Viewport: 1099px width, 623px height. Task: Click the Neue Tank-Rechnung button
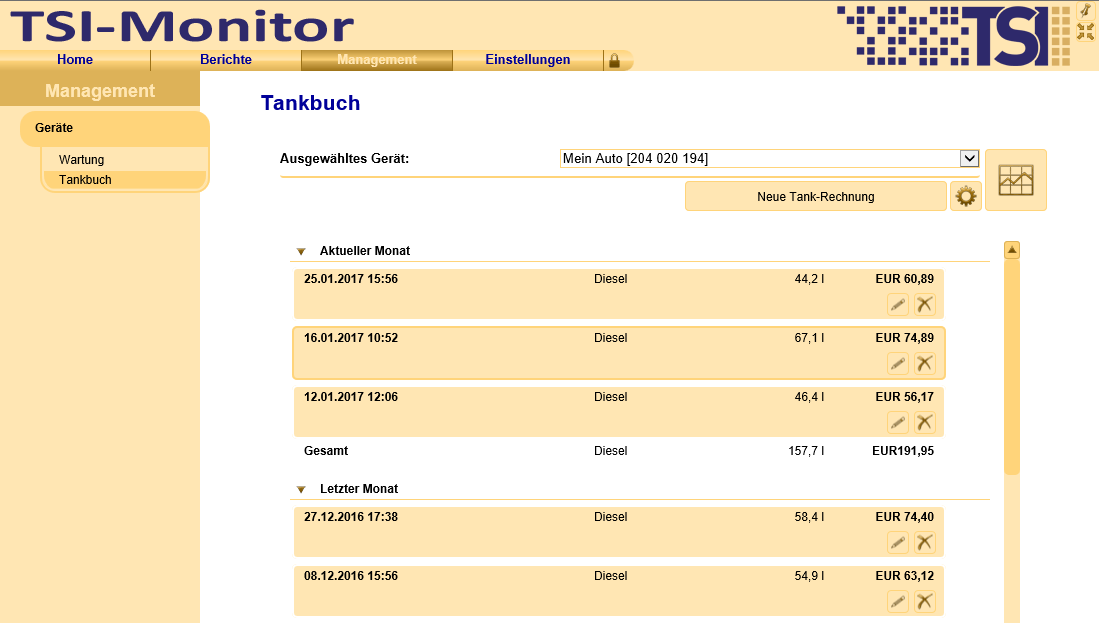(x=816, y=196)
